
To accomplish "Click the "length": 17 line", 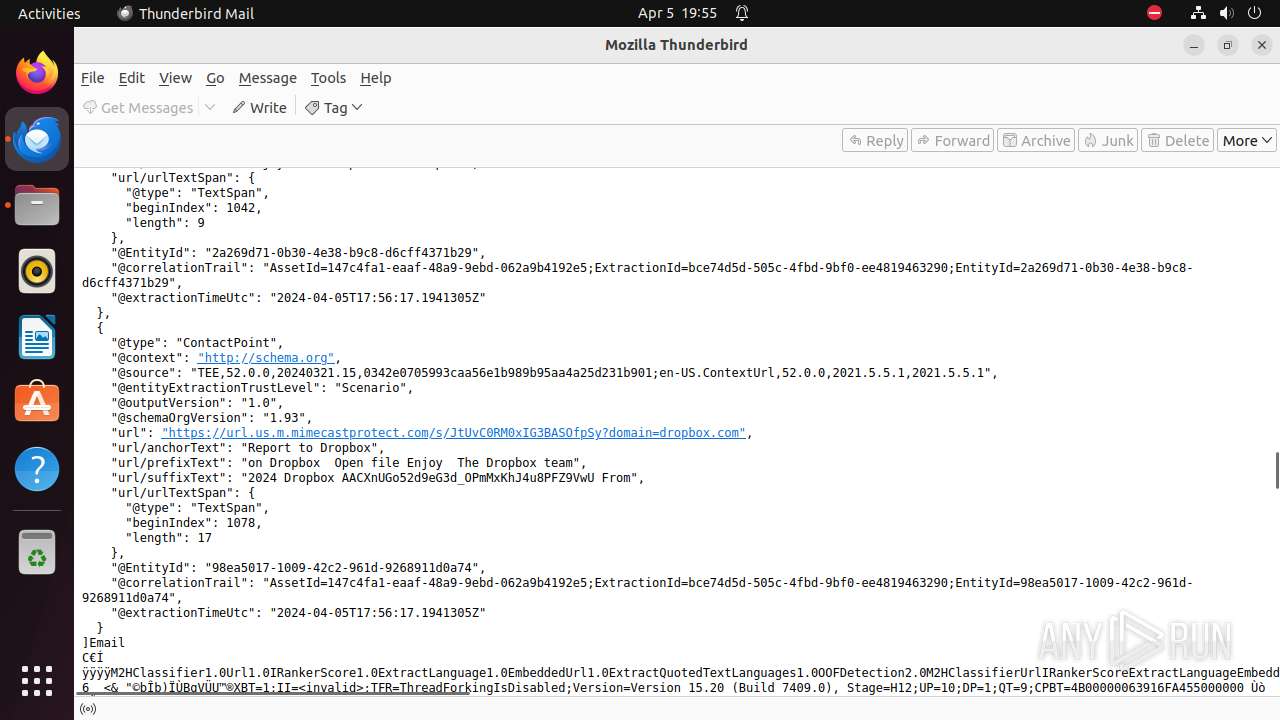I will click(169, 537).
